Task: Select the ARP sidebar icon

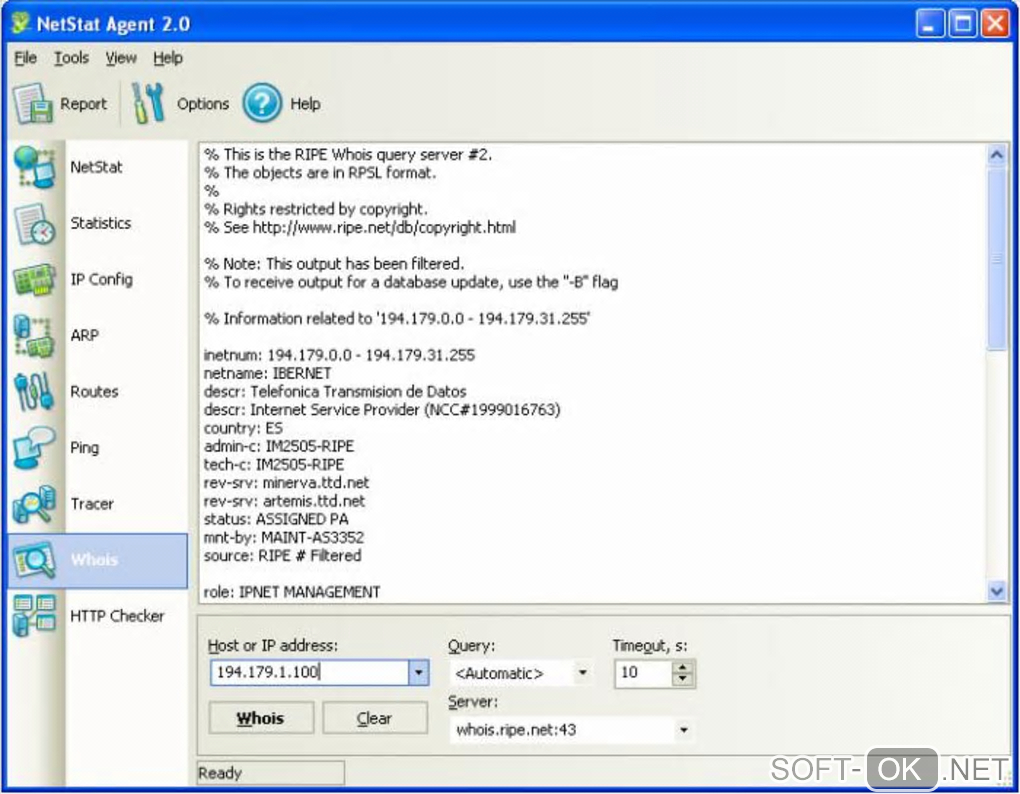Action: pos(34,336)
